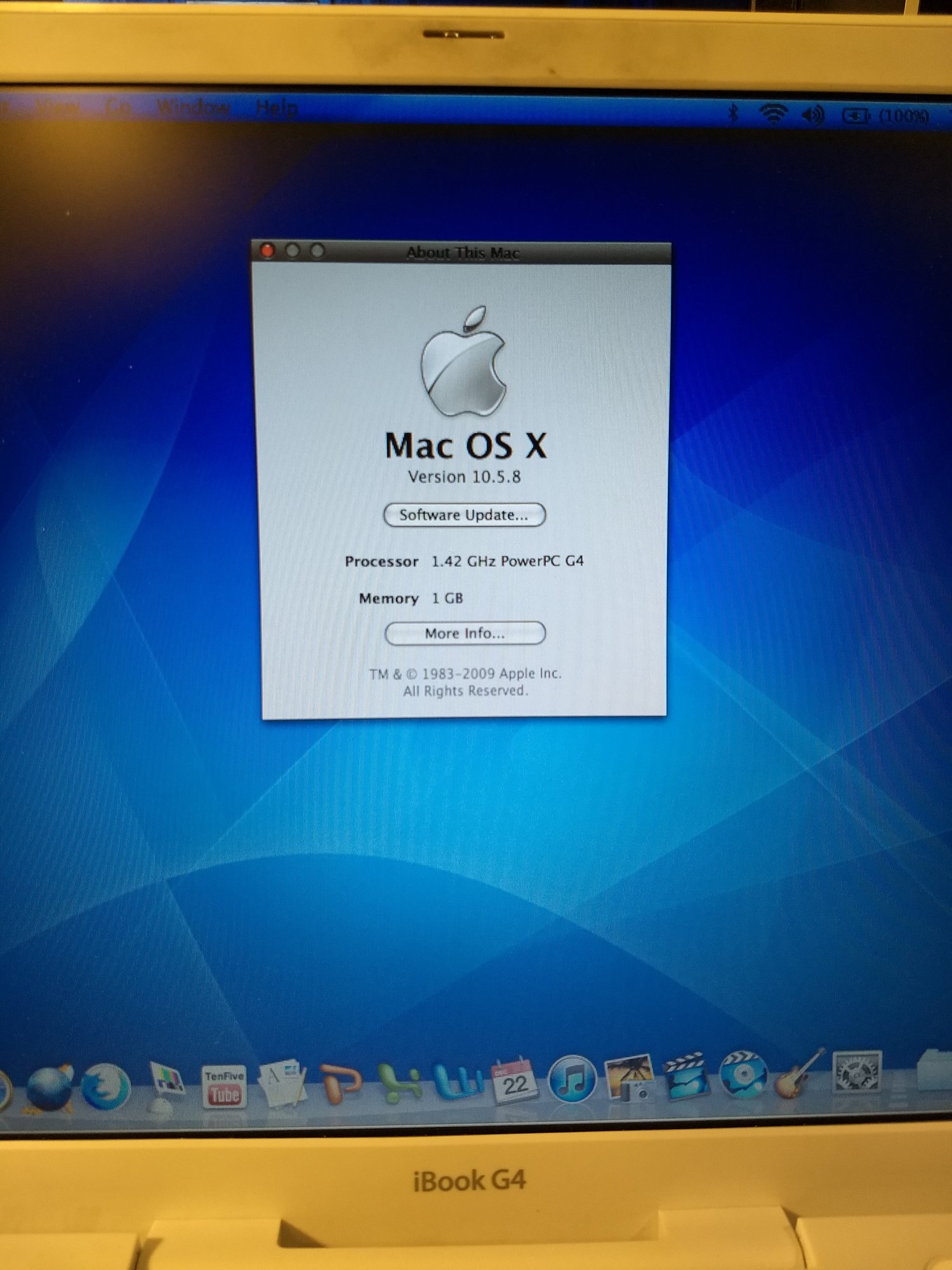
Task: Open the Bluetooth status menu
Action: pyautogui.click(x=734, y=114)
